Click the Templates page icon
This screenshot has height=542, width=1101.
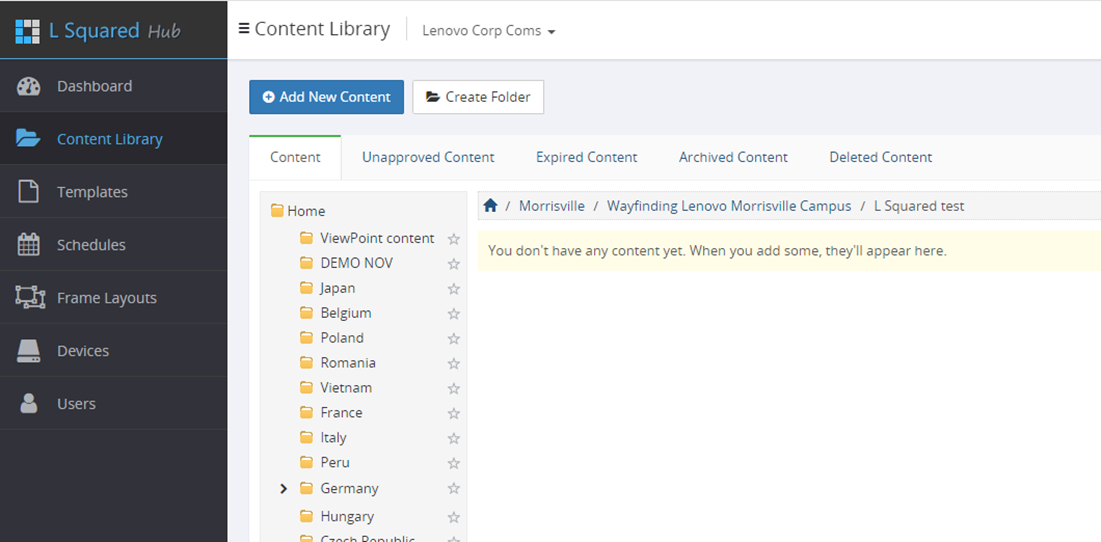click(x=28, y=192)
